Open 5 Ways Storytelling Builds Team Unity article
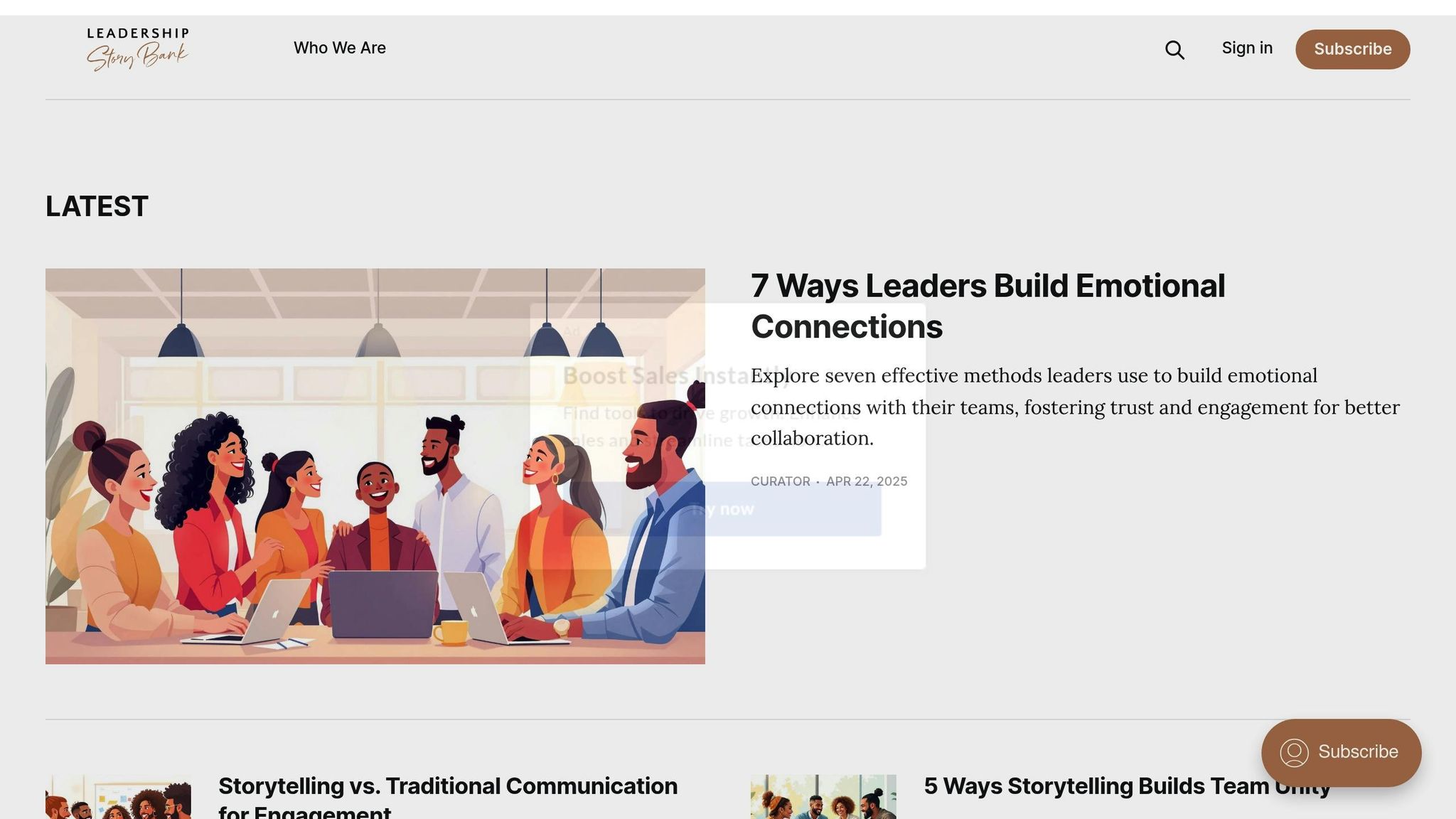Viewport: 1456px width, 819px height. pos(1127,786)
